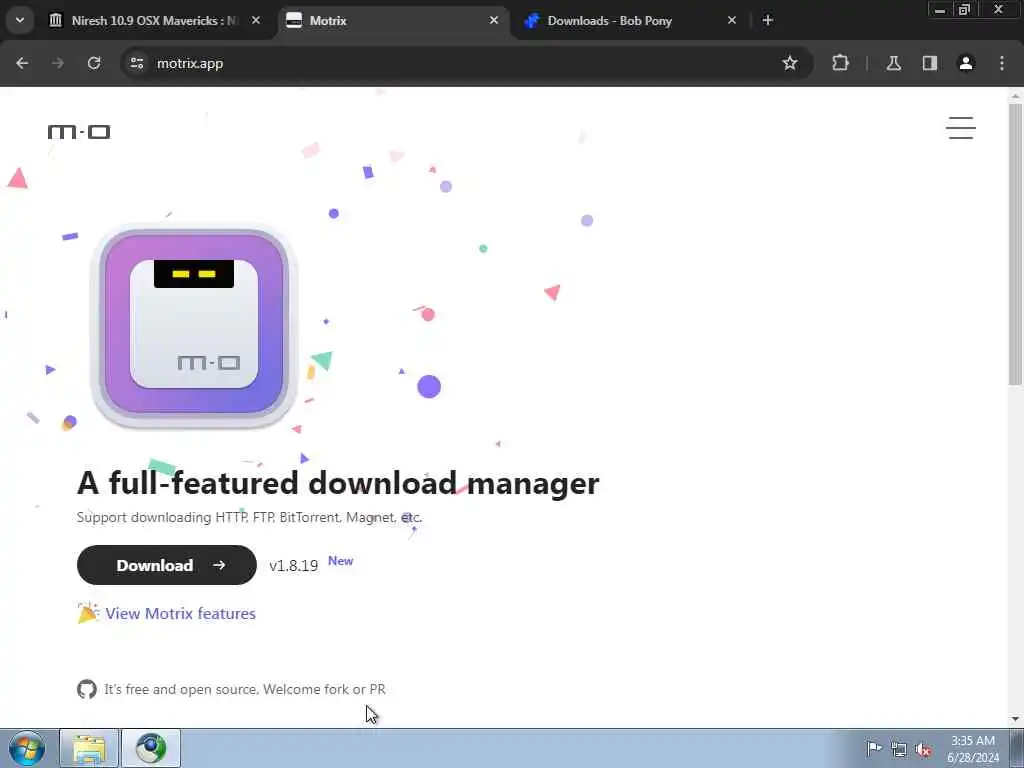1024x768 pixels.
Task: Open the hamburger navigation menu
Action: click(x=961, y=128)
